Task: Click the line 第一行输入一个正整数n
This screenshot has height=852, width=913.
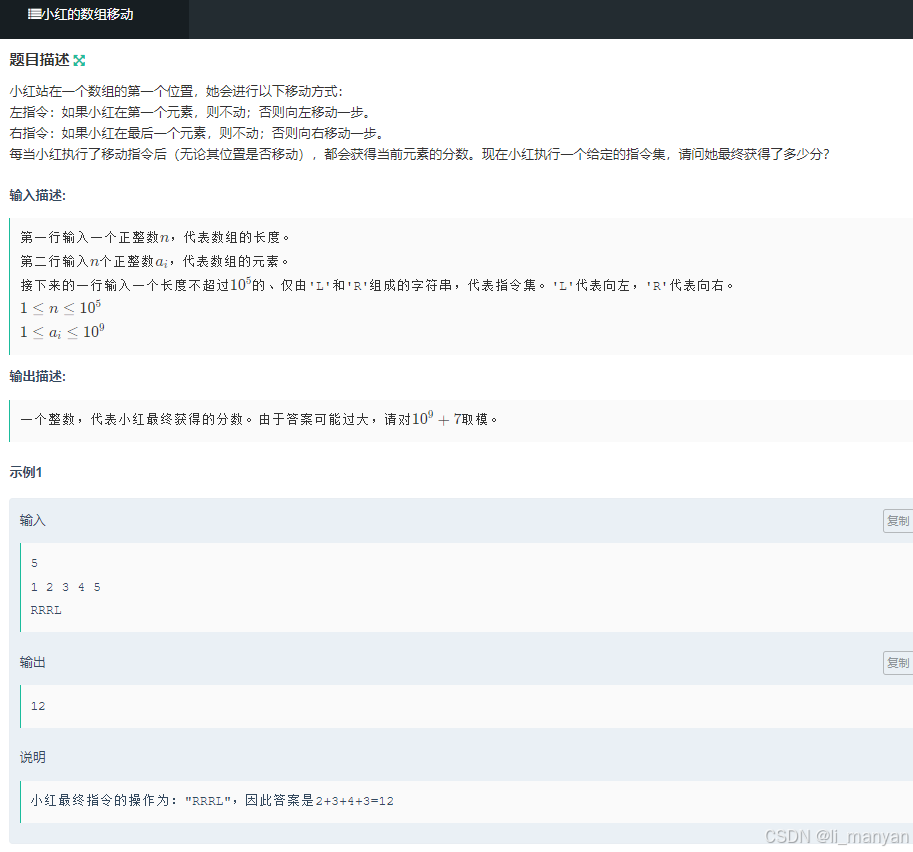Action: click(155, 237)
